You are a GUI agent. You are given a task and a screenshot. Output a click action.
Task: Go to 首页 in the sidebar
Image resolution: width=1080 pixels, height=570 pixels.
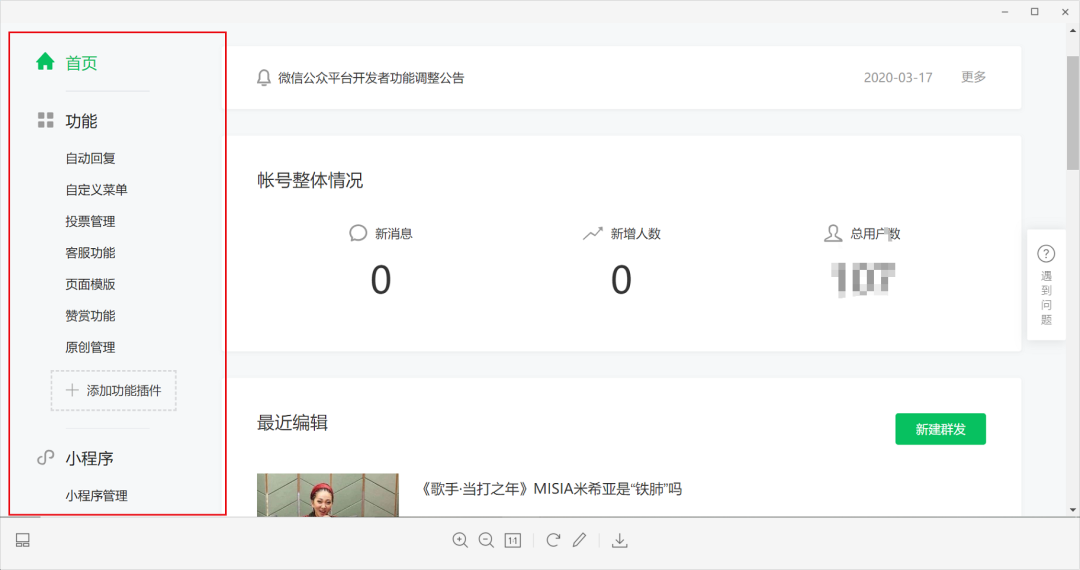81,63
